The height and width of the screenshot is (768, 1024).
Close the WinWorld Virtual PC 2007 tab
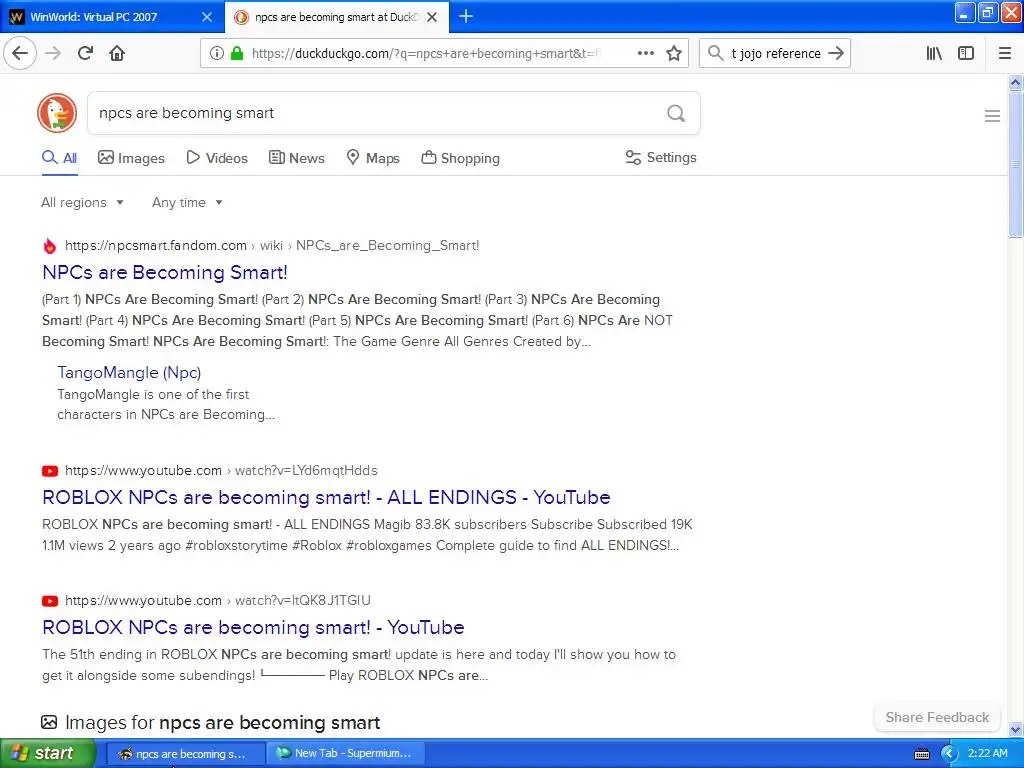click(207, 17)
